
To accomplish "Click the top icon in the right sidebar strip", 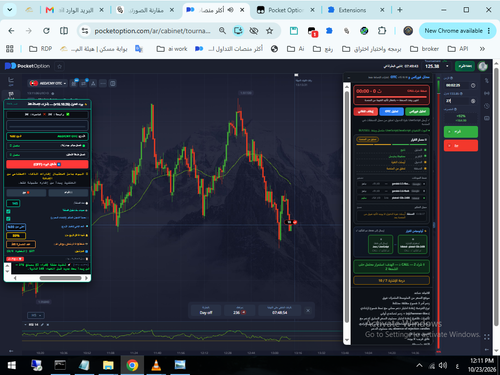I will pyautogui.click(x=487, y=80).
